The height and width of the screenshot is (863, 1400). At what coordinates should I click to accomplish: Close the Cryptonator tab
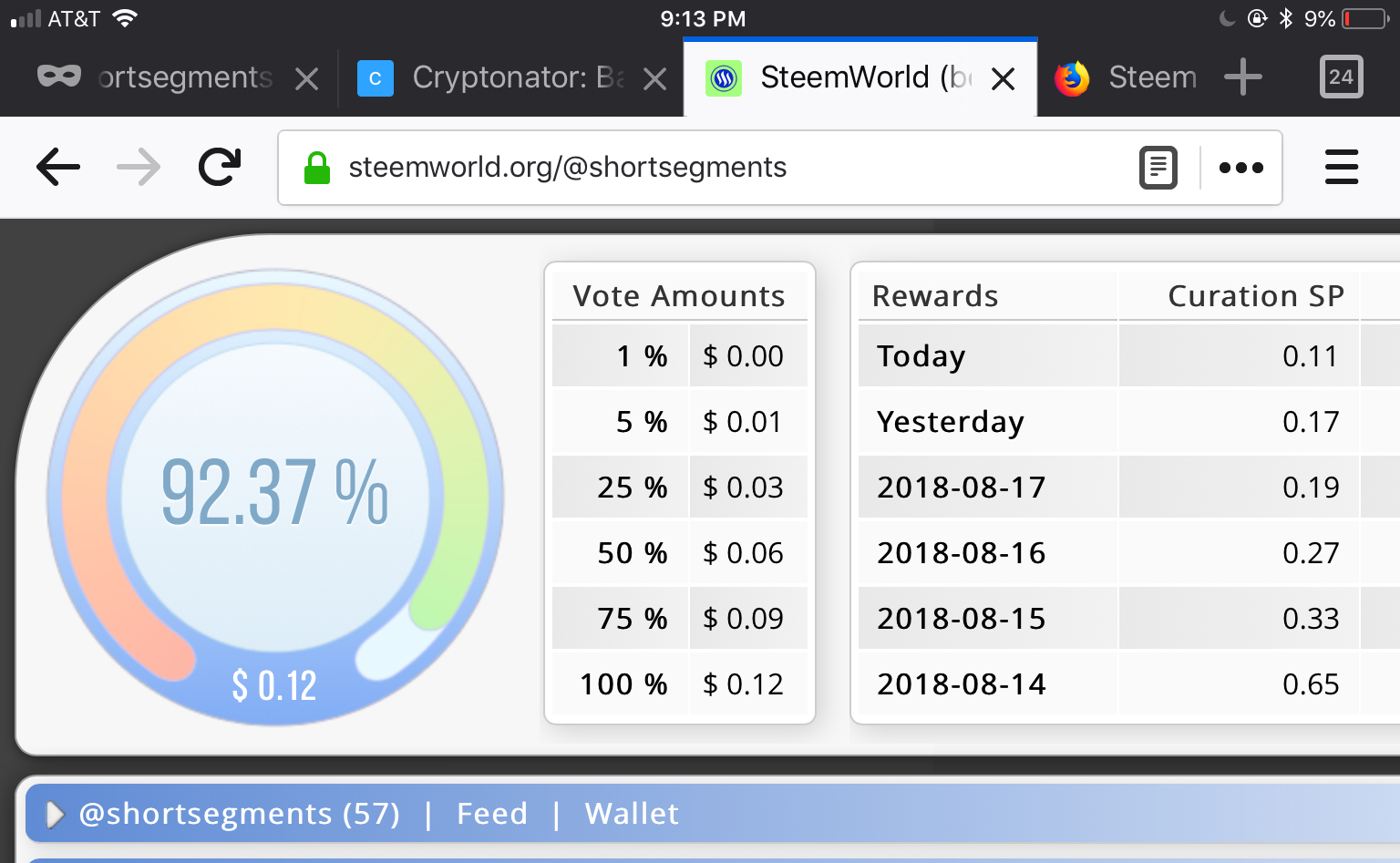pos(654,79)
